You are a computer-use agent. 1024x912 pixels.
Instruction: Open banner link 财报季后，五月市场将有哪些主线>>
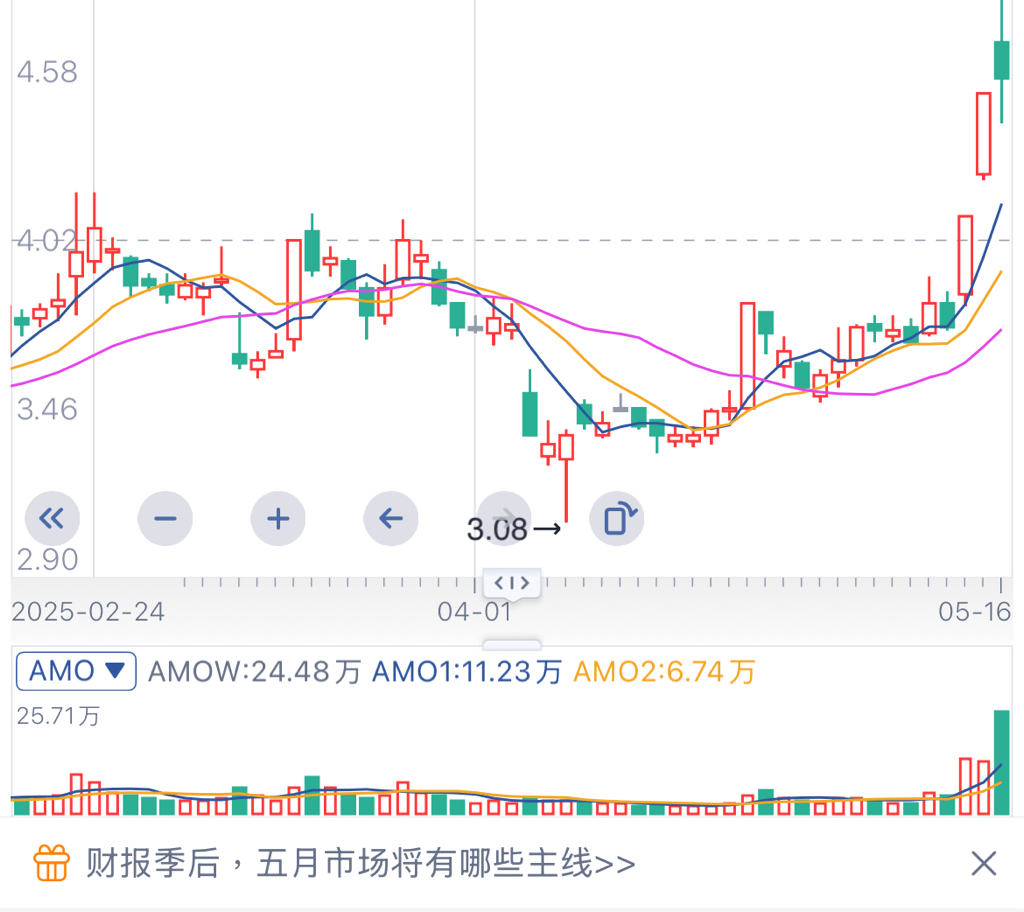[360, 864]
